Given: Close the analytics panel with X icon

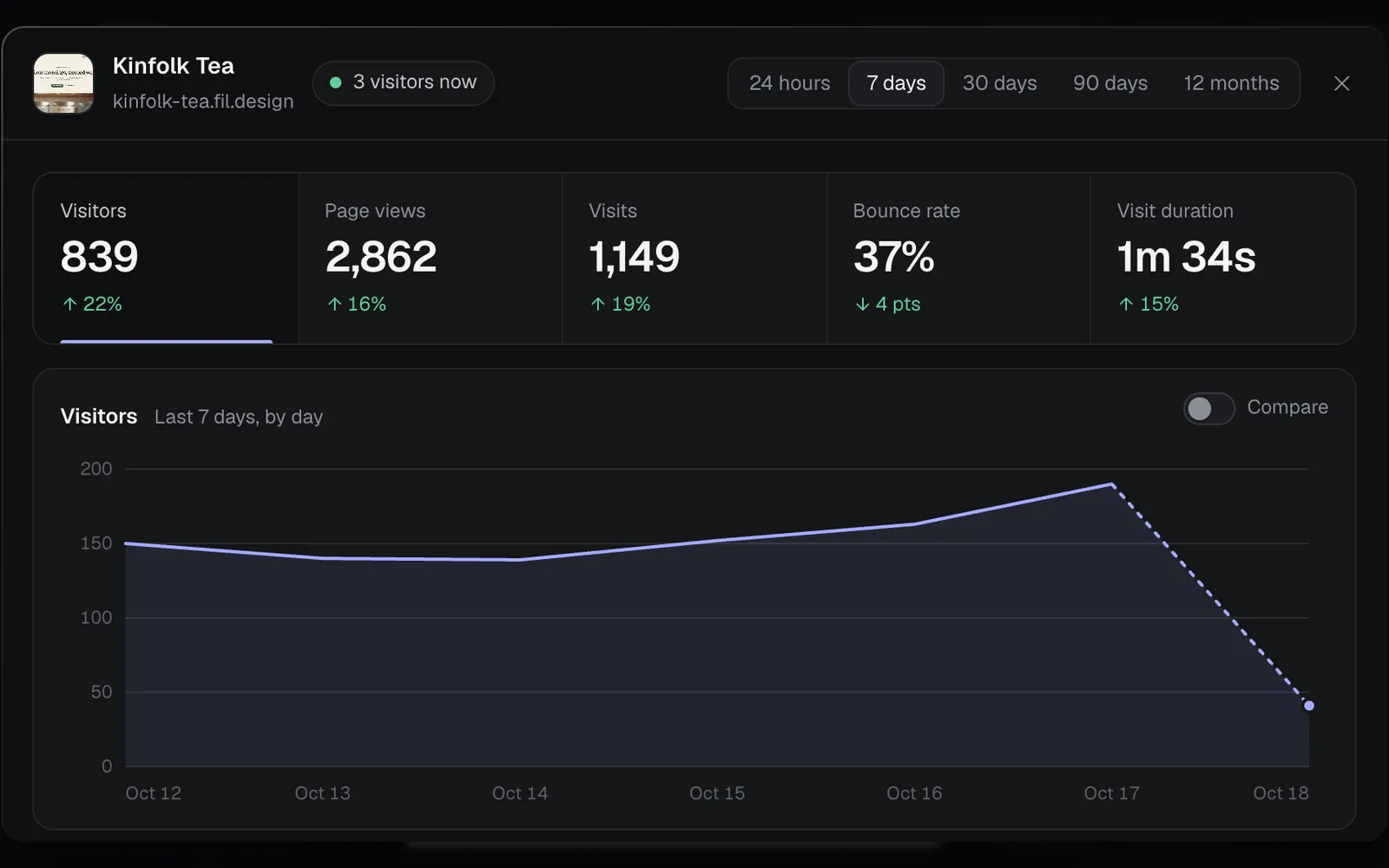Looking at the screenshot, I should [x=1341, y=83].
